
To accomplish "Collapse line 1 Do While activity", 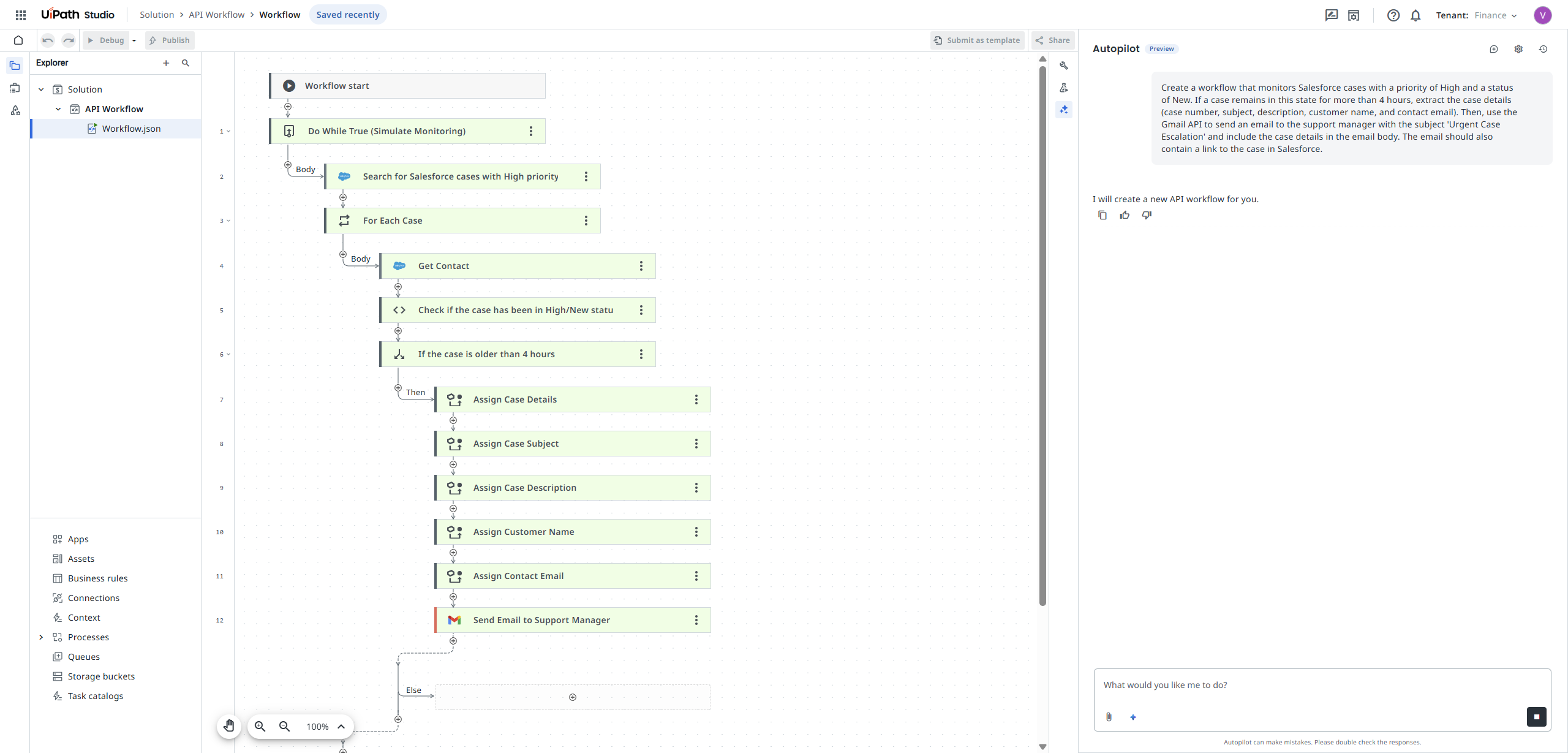I will point(228,131).
